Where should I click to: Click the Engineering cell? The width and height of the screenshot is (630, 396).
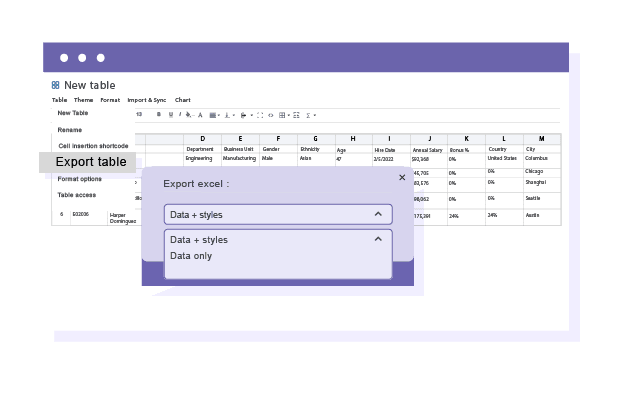coord(202,159)
